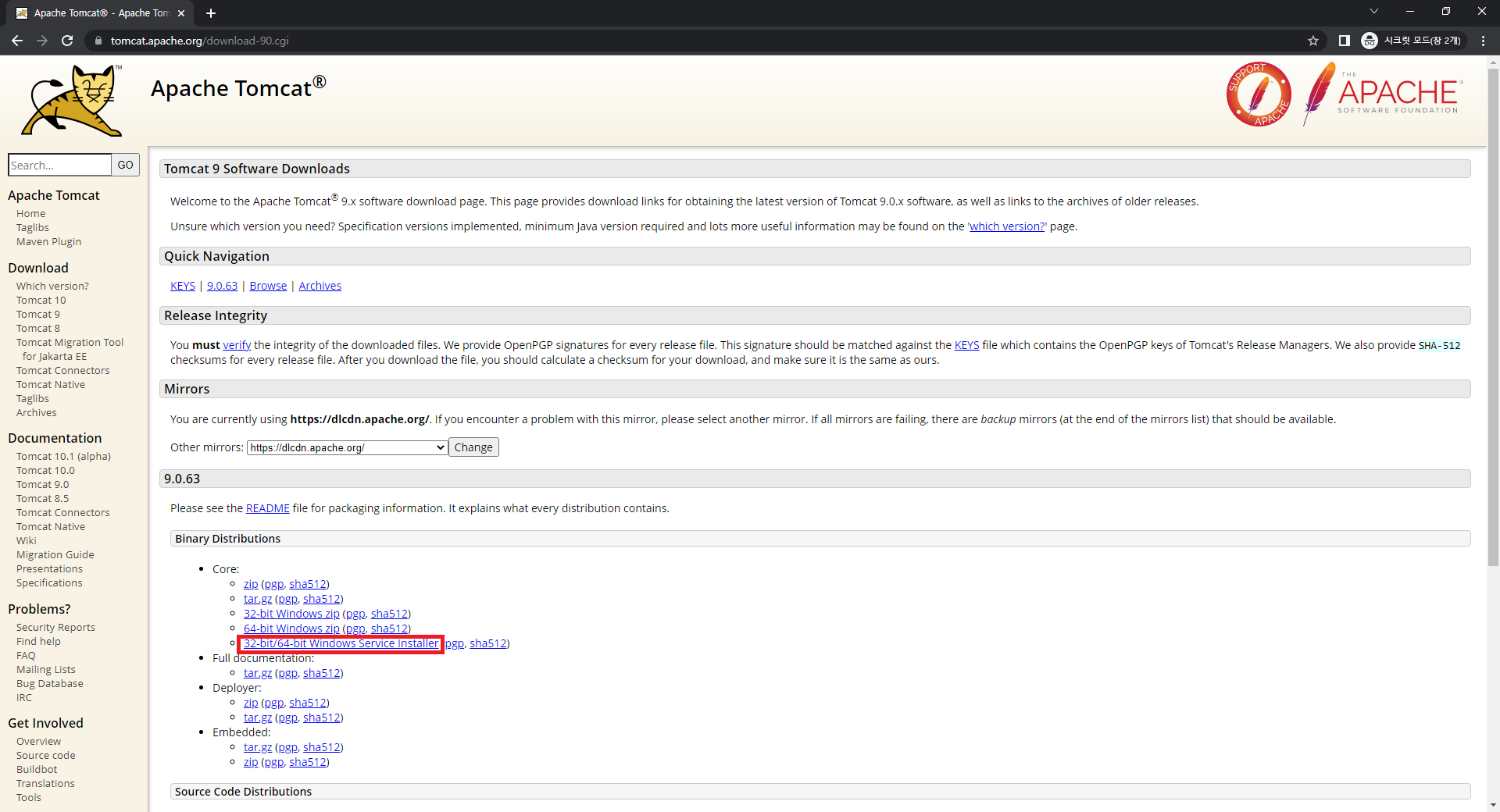
Task: Download Core zip distribution
Action: [x=250, y=584]
